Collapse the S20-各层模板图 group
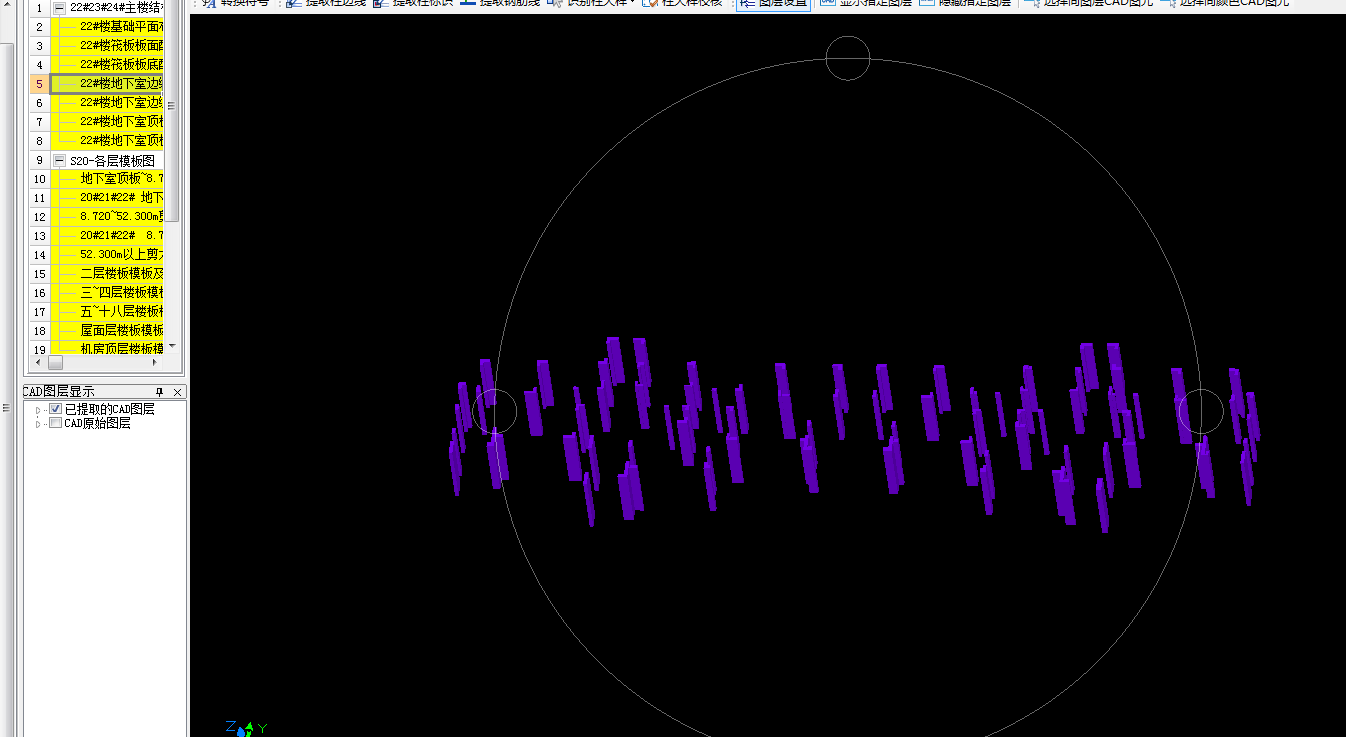Viewport: 1346px width, 737px height. [59, 160]
